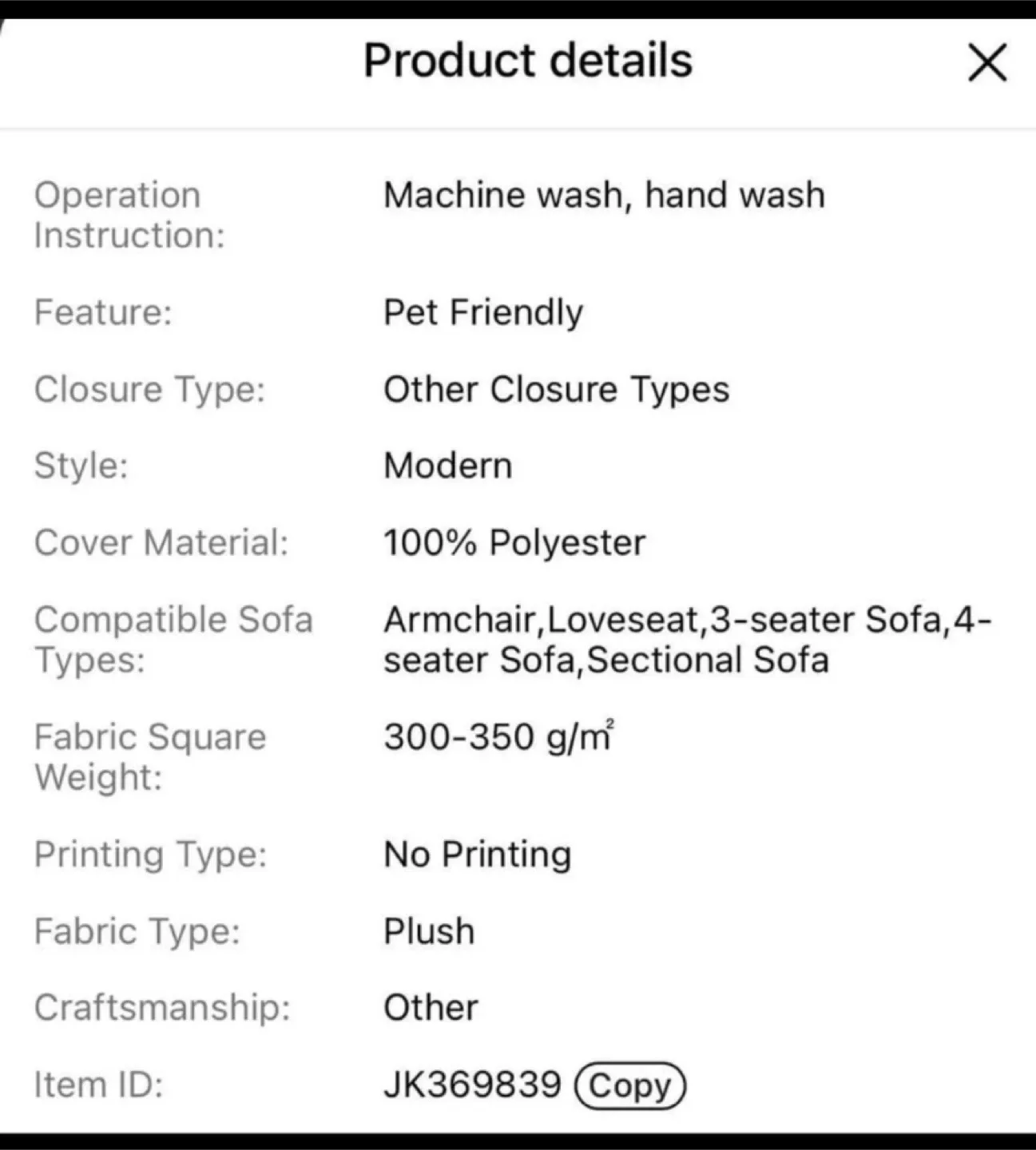
Task: Select the Fabric Square Weight label
Action: tap(150, 755)
